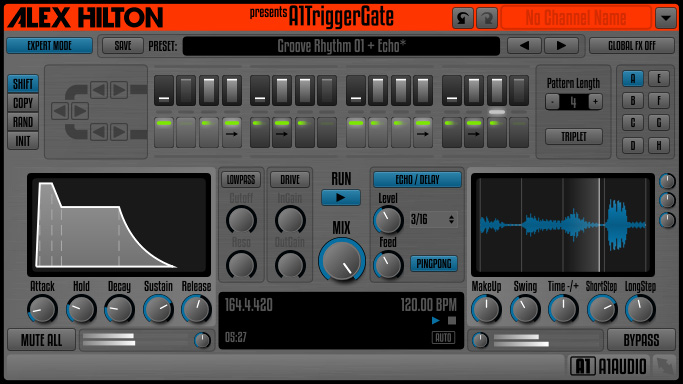Click the undo arrow button

[x=463, y=18]
